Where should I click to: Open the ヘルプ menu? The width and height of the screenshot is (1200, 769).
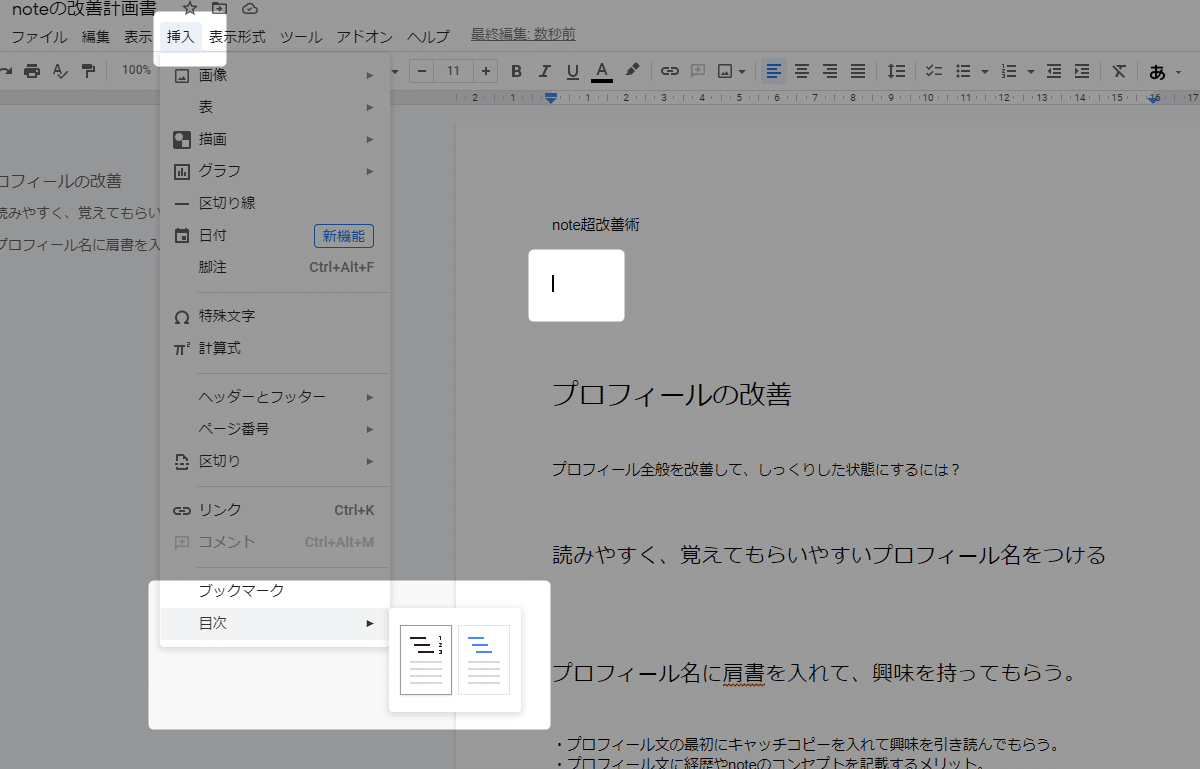[x=428, y=37]
